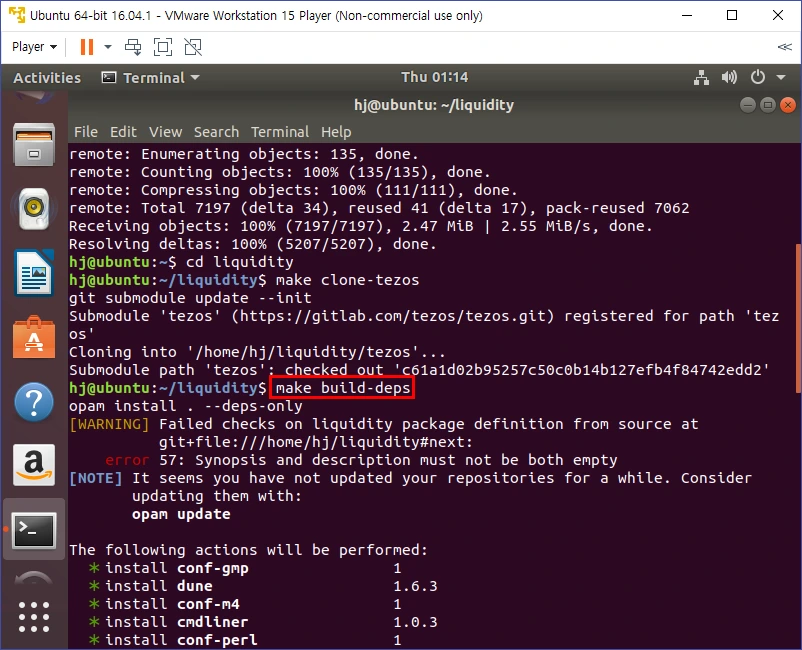802x650 pixels.
Task: Enter full screen mode icon
Action: [163, 47]
